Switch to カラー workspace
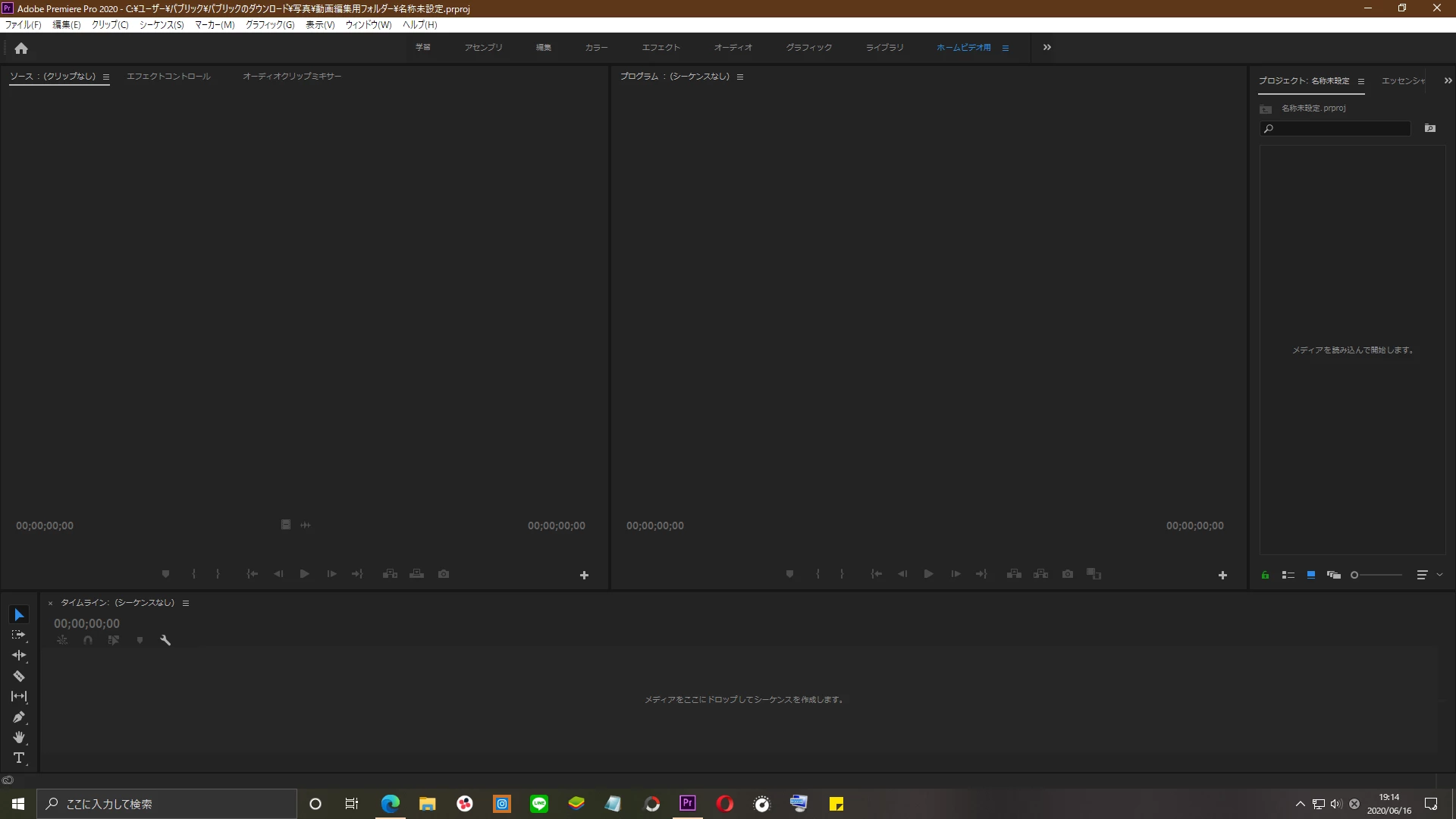Viewport: 1456px width, 819px height. click(596, 48)
